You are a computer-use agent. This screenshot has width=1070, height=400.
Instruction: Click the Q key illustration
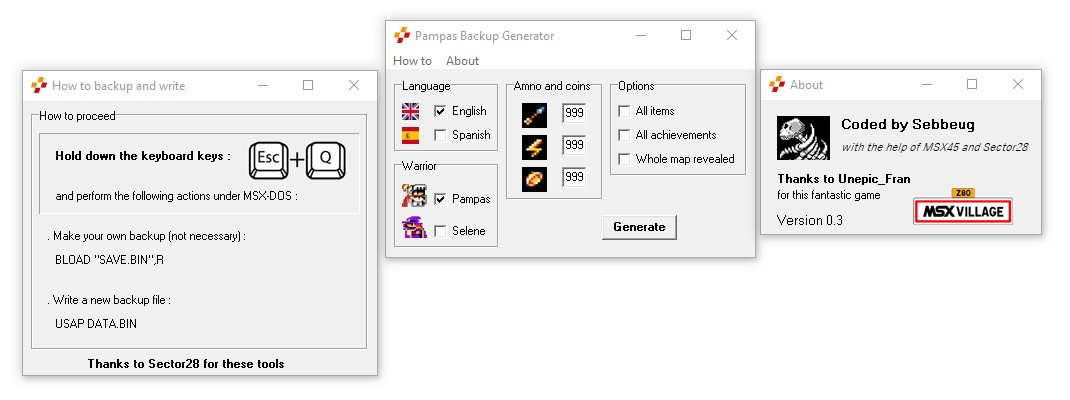click(x=326, y=160)
